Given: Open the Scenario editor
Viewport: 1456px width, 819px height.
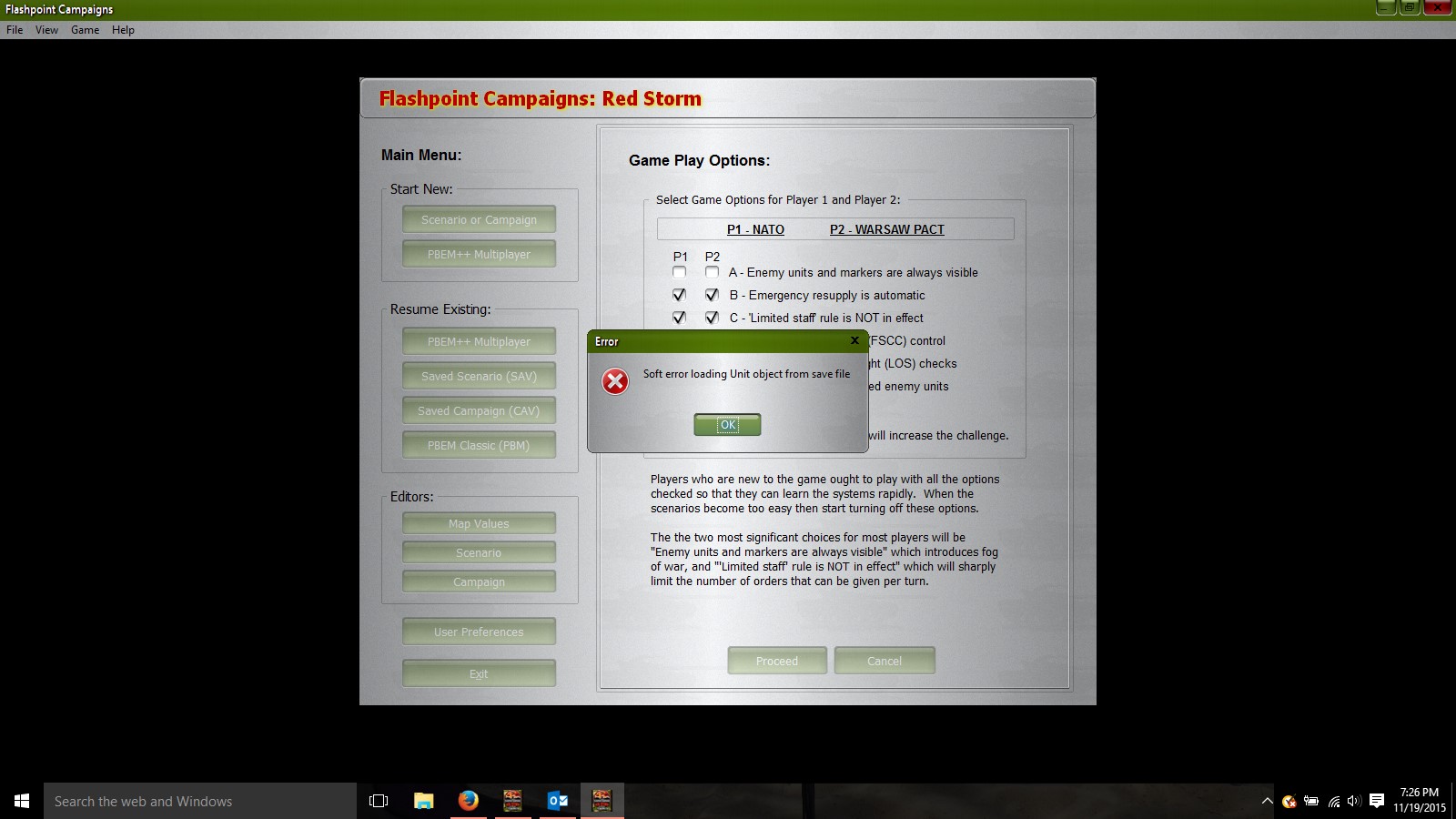Looking at the screenshot, I should [479, 552].
